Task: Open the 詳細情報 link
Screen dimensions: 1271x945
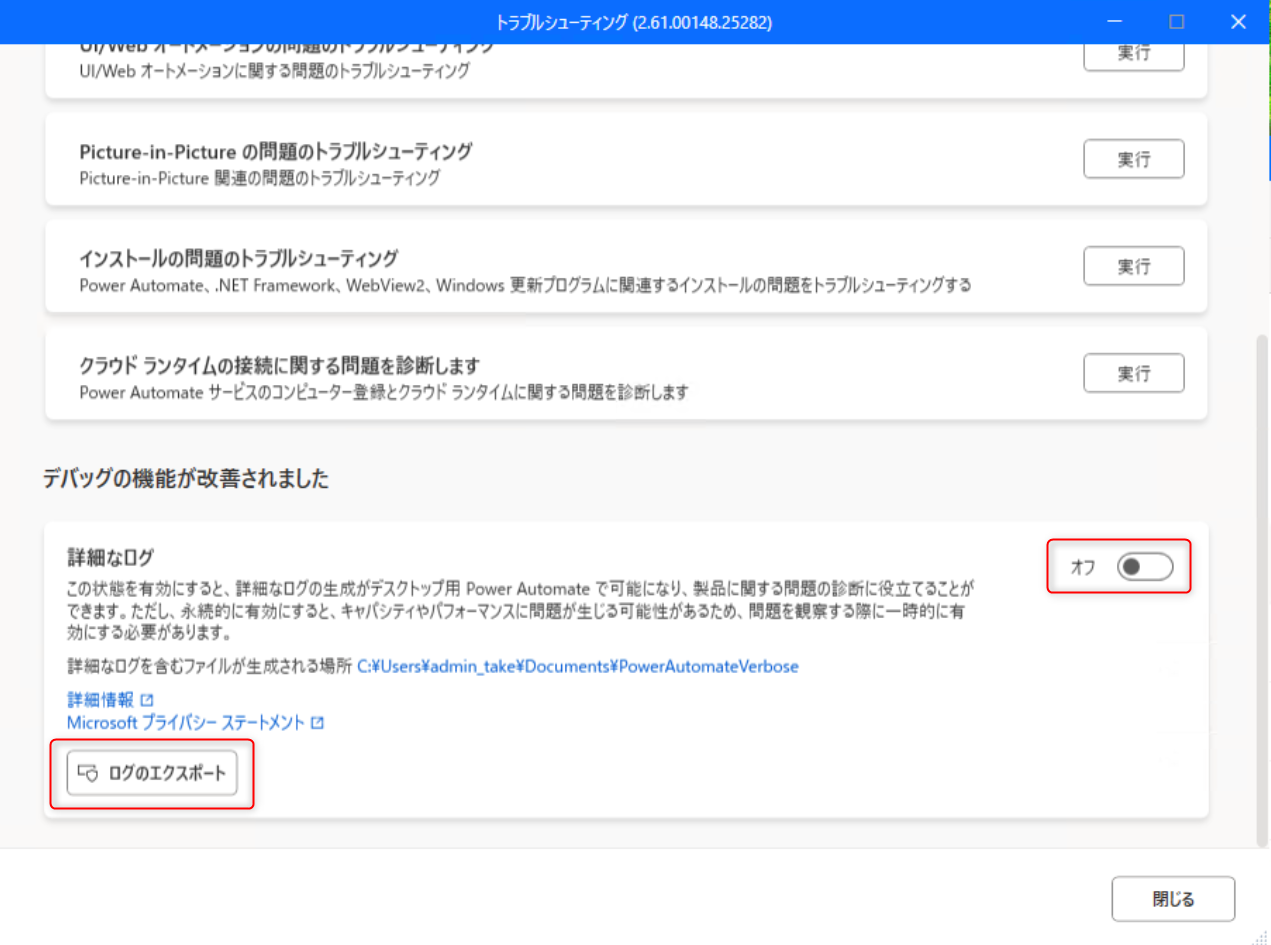Action: 101,700
